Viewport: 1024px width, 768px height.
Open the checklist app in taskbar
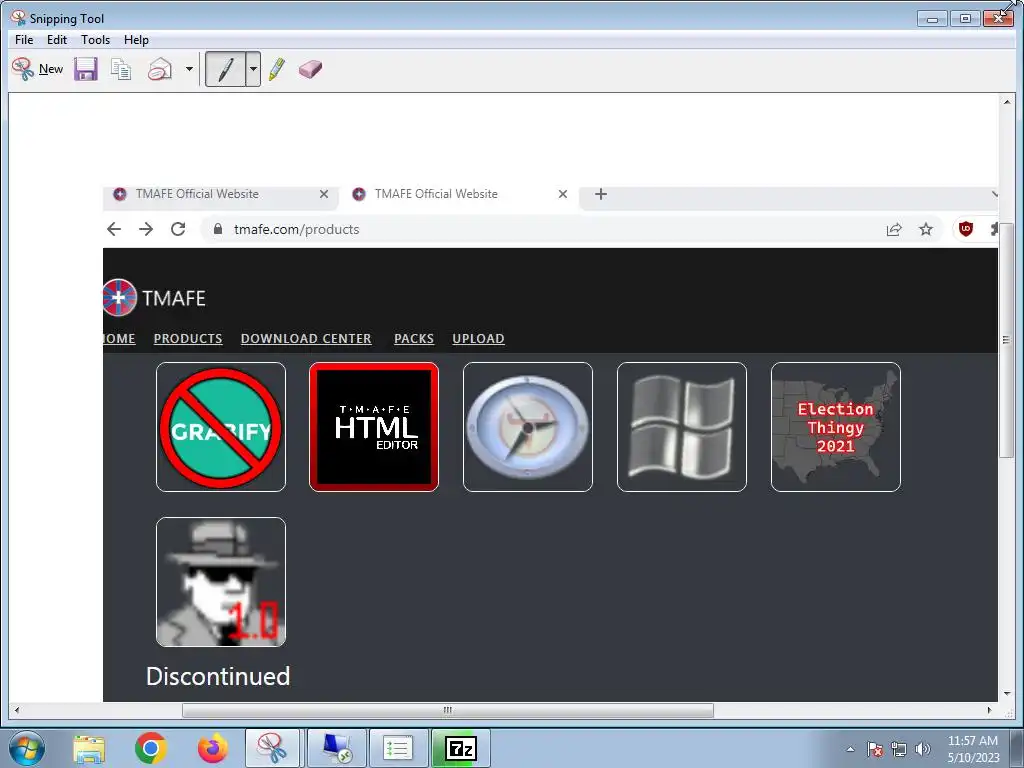(398, 748)
